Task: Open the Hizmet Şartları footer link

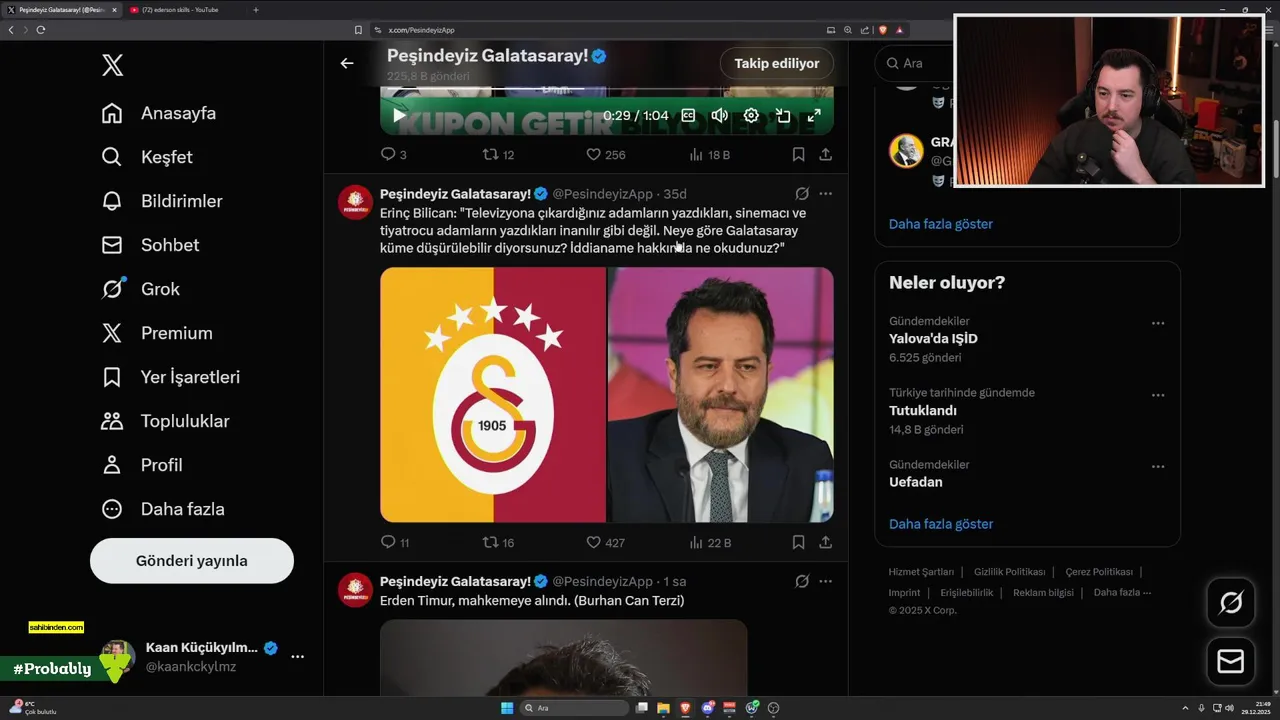Action: coord(921,572)
